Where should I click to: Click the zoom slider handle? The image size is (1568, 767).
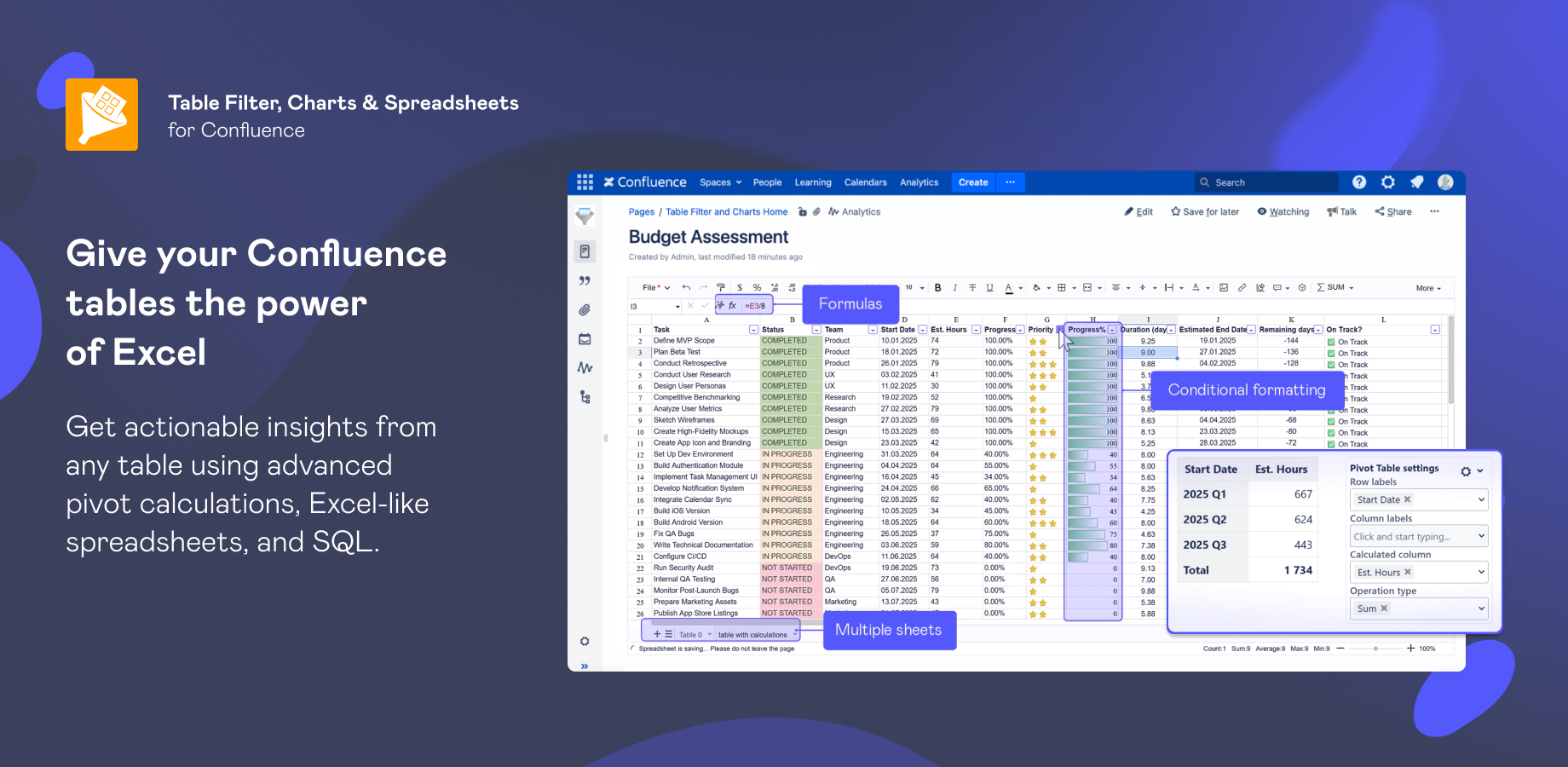1375,649
